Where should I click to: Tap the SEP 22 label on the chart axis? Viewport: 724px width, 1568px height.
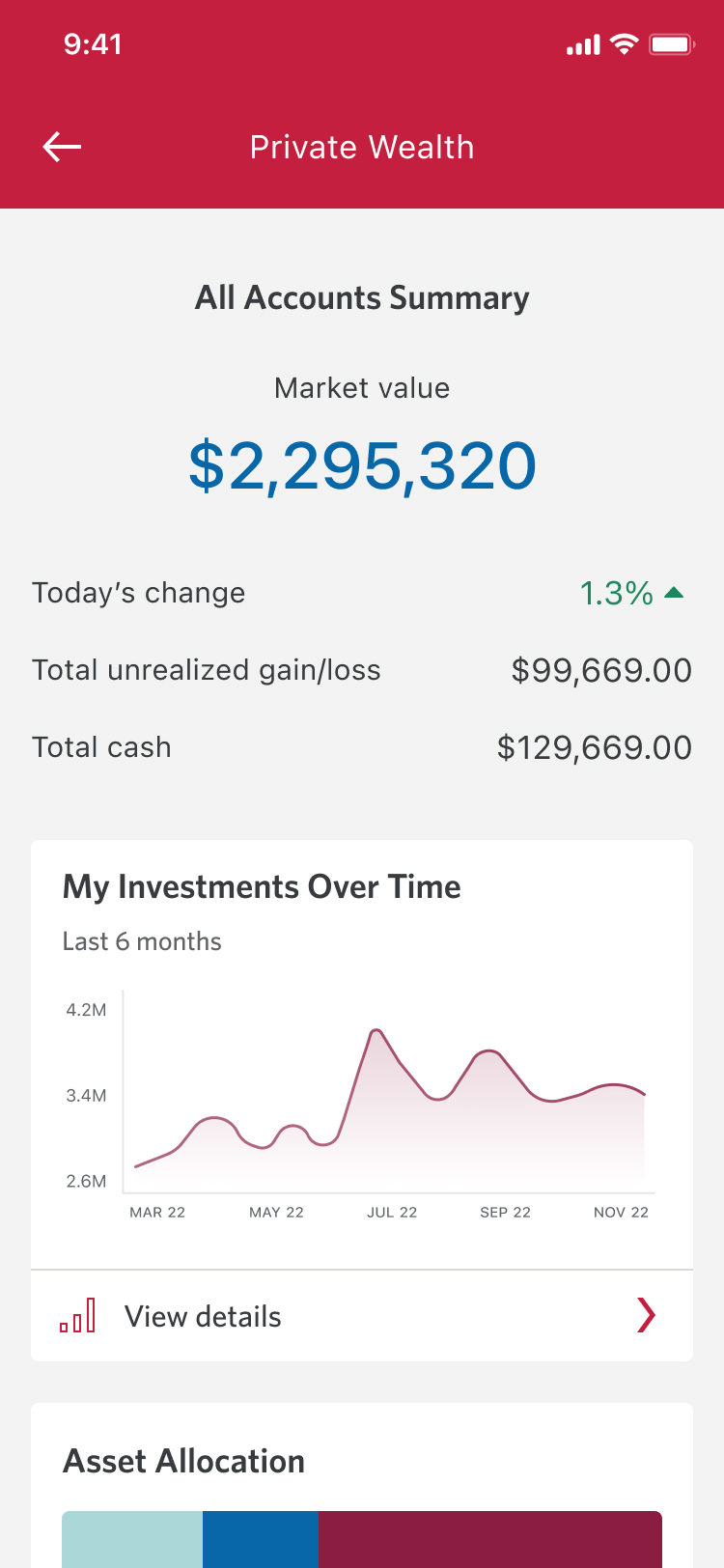(505, 1213)
